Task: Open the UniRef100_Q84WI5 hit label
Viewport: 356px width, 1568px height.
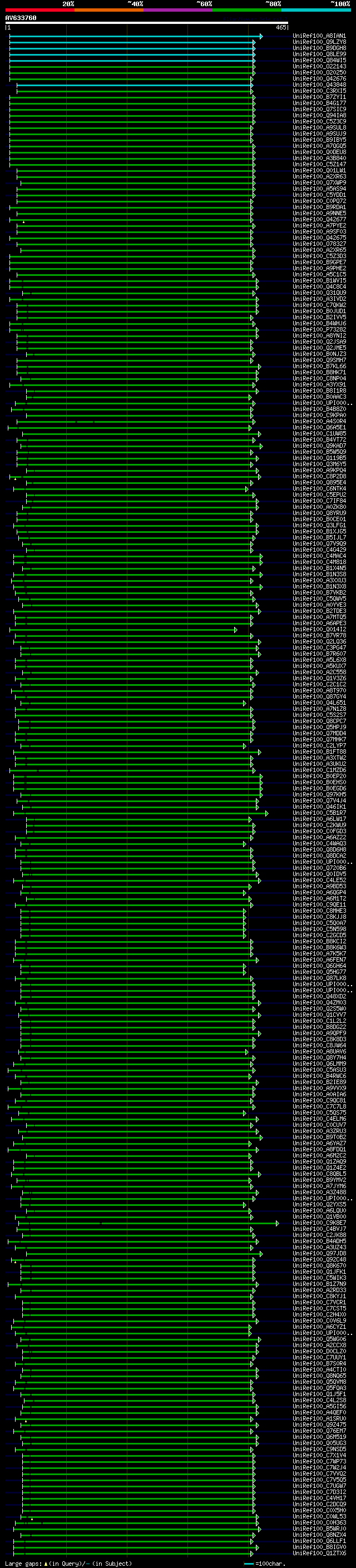Action: pos(319,60)
